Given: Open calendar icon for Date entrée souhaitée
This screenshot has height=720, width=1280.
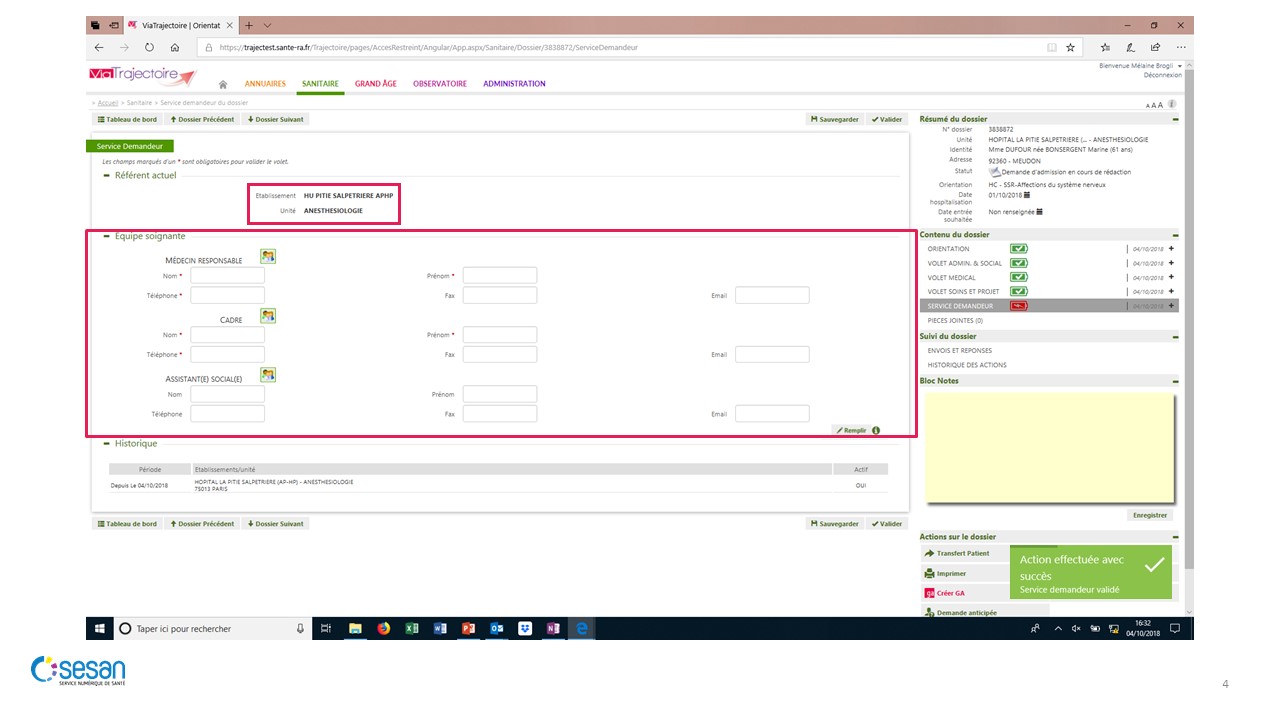Looking at the screenshot, I should pos(1040,212).
